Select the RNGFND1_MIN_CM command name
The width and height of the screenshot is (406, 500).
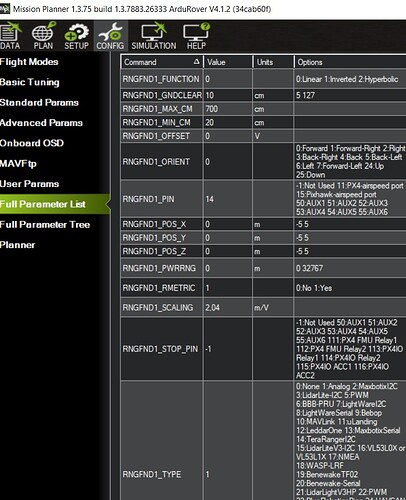[x=156, y=122]
